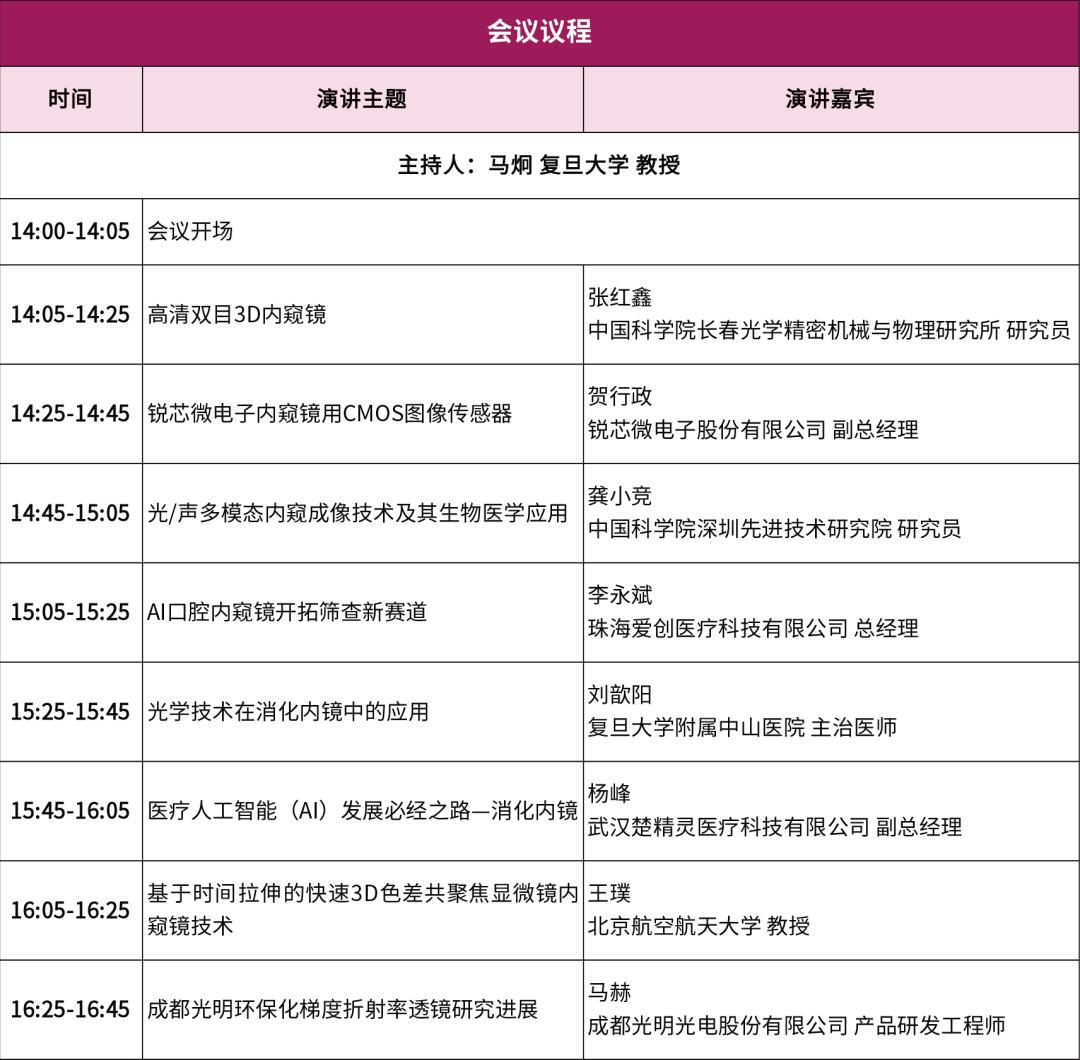This screenshot has width=1080, height=1060.
Task: Click topic AI口腔内窥镜开拓筛查新赛道
Action: (287, 612)
